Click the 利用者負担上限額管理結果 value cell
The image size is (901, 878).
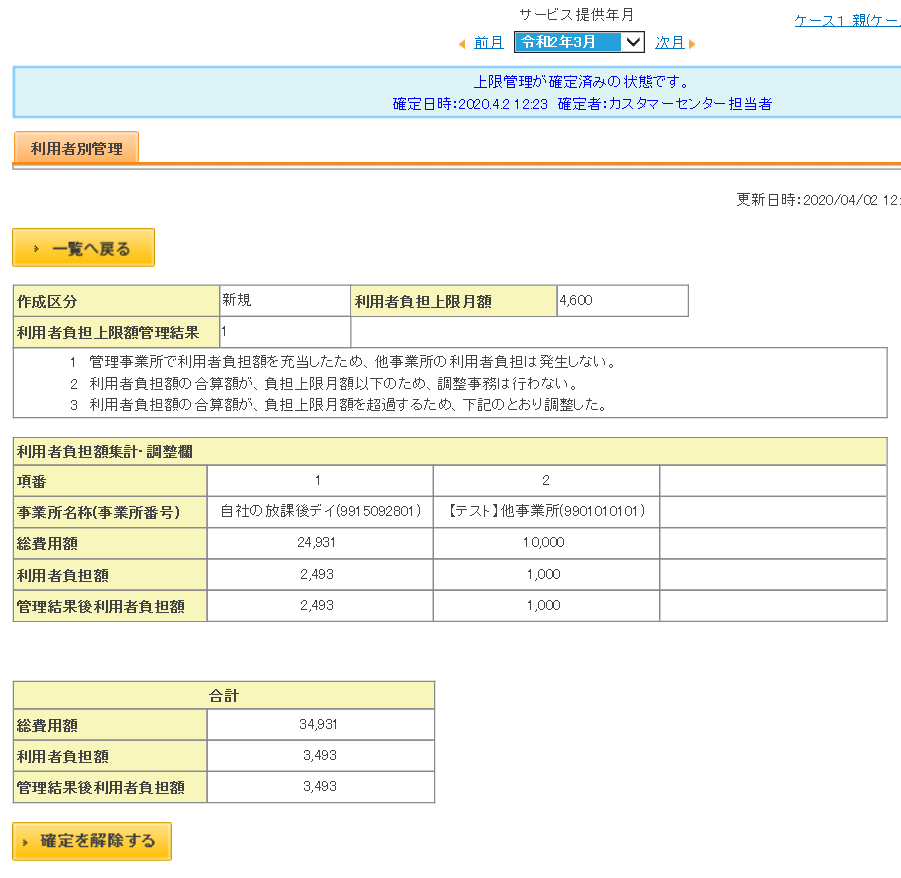(285, 332)
